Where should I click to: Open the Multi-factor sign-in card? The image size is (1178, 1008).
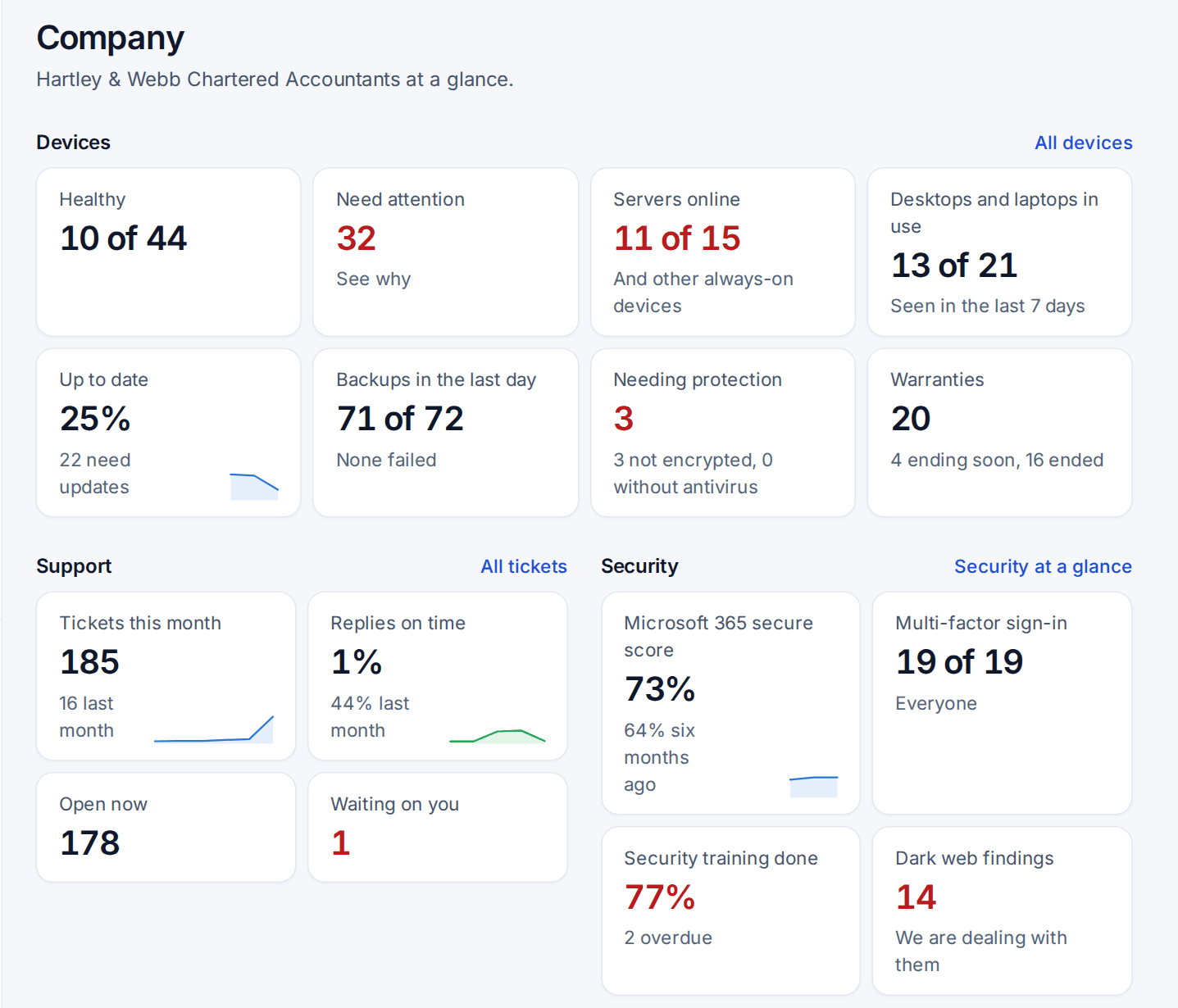click(x=1002, y=703)
